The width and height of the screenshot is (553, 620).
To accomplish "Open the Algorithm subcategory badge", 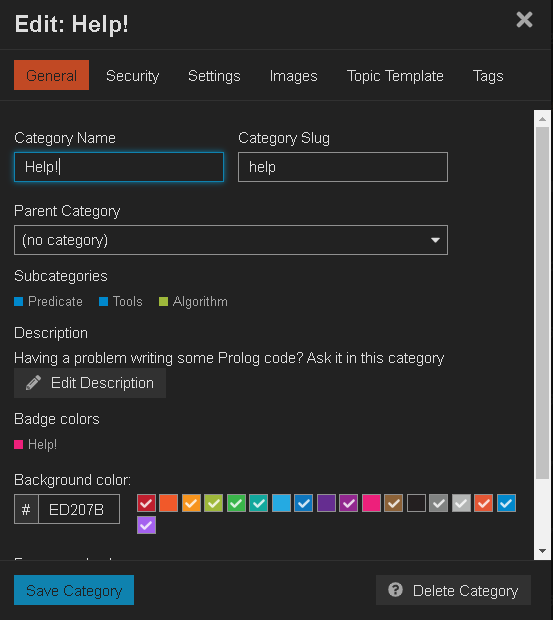I will point(193,302).
